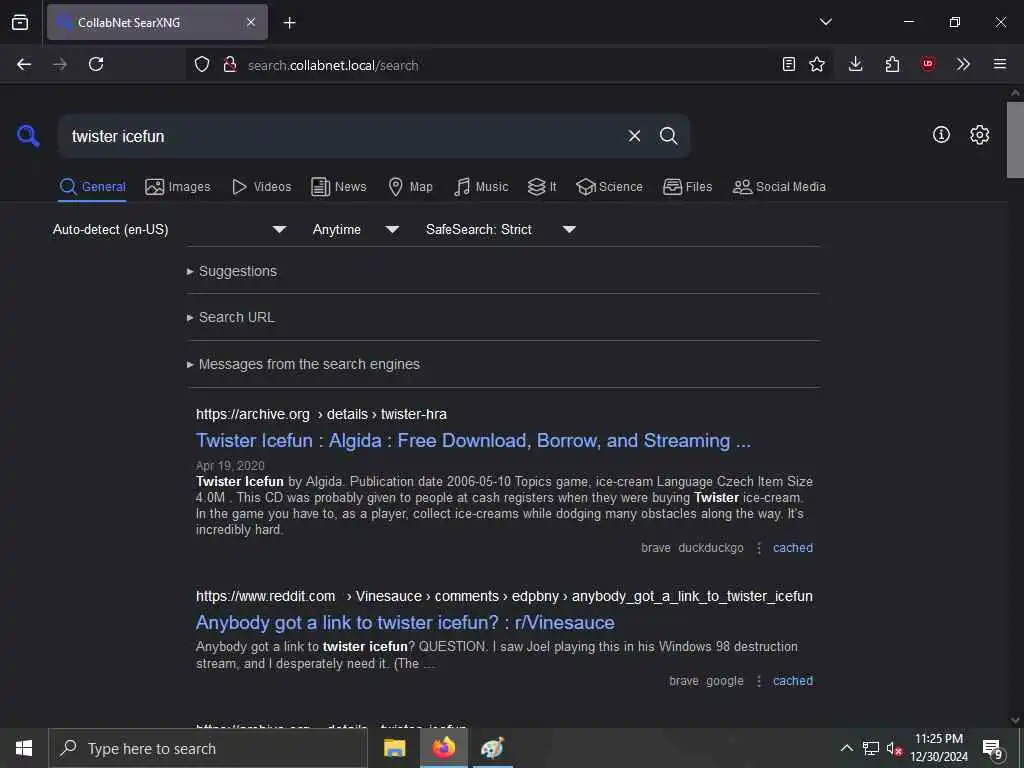1024x768 pixels.
Task: Open the Firefox application menu
Action: [x=1000, y=64]
